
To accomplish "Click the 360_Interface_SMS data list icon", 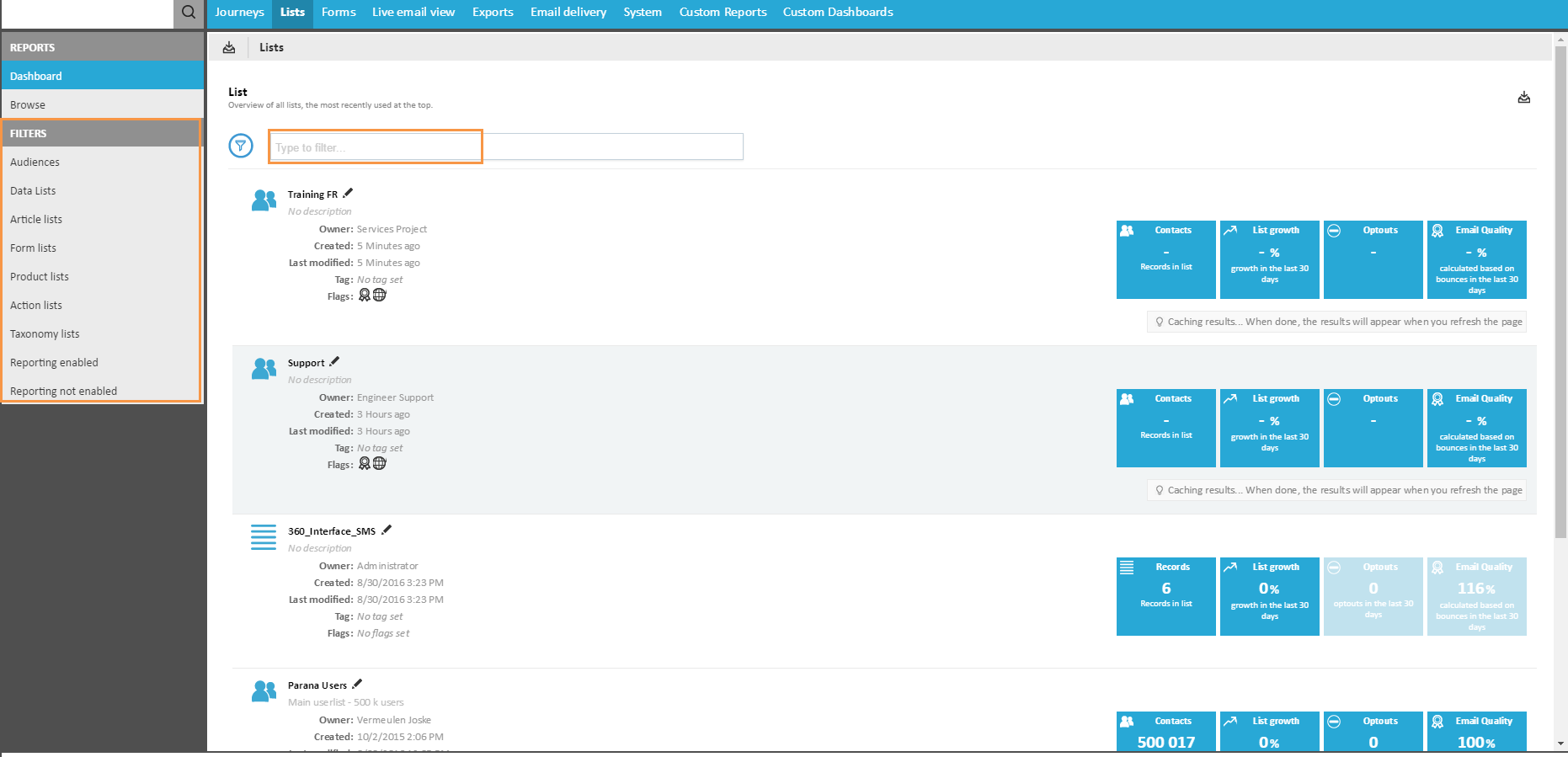I will click(264, 537).
